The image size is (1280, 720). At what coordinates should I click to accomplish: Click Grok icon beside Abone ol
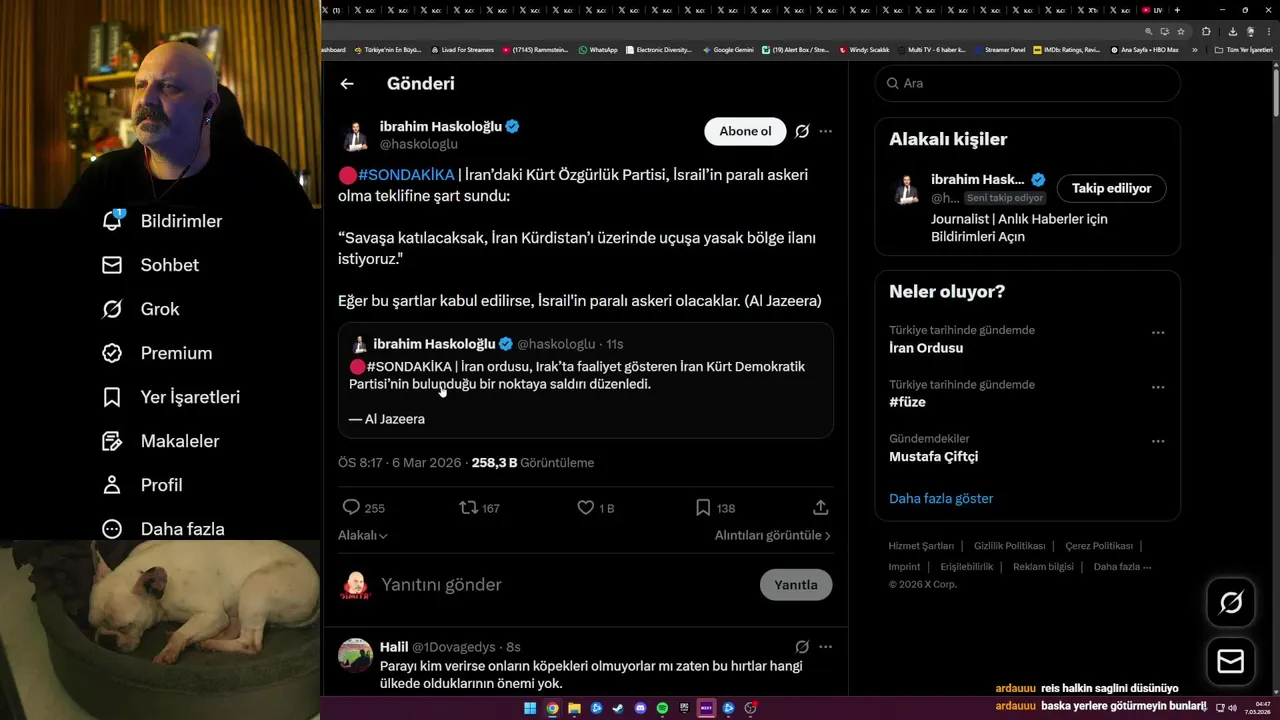pos(802,131)
